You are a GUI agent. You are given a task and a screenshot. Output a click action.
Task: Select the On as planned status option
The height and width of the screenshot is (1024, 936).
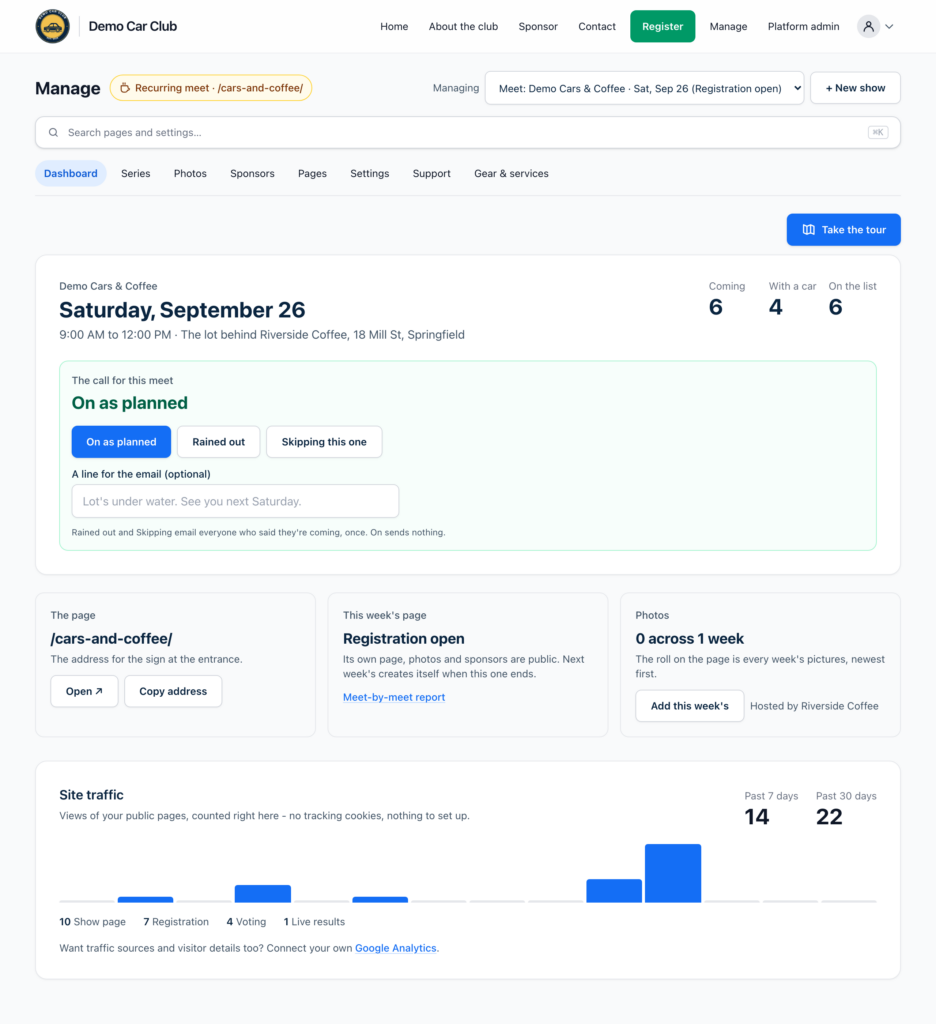tap(121, 442)
